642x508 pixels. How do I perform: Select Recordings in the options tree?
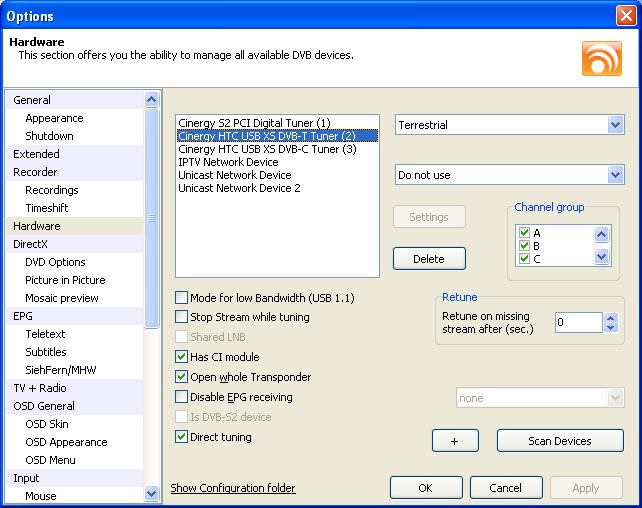tap(52, 190)
